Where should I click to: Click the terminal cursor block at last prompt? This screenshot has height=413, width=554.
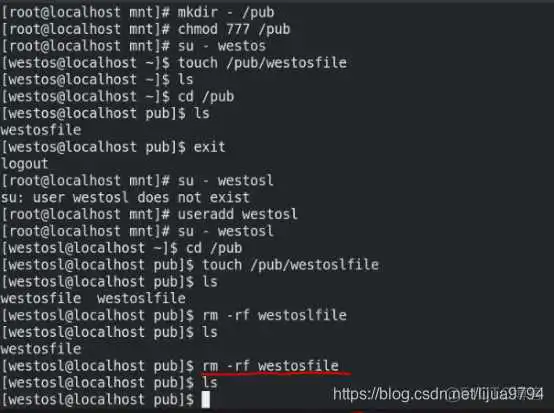pos(206,400)
